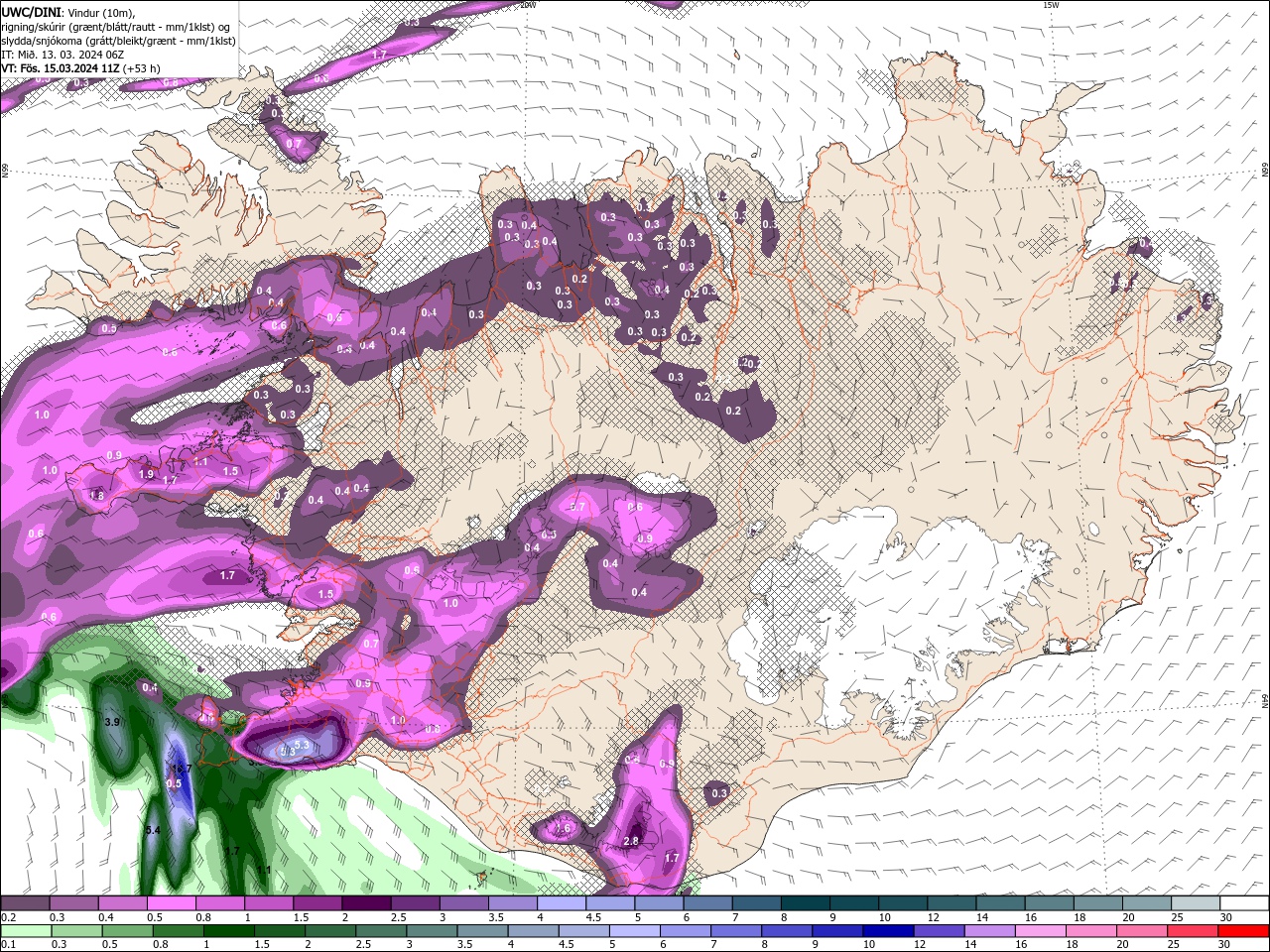Image resolution: width=1270 pixels, height=952 pixels.
Task: Click the rain legend swatch starting at 0.1
Action: point(28,931)
